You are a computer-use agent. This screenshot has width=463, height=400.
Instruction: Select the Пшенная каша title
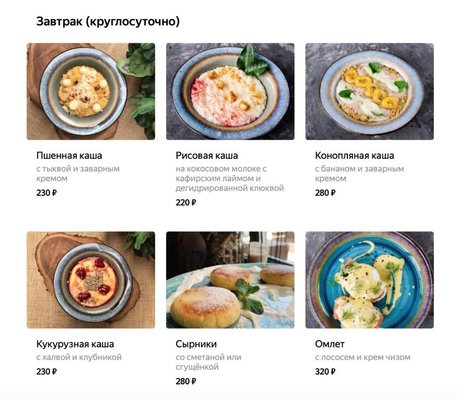click(69, 156)
